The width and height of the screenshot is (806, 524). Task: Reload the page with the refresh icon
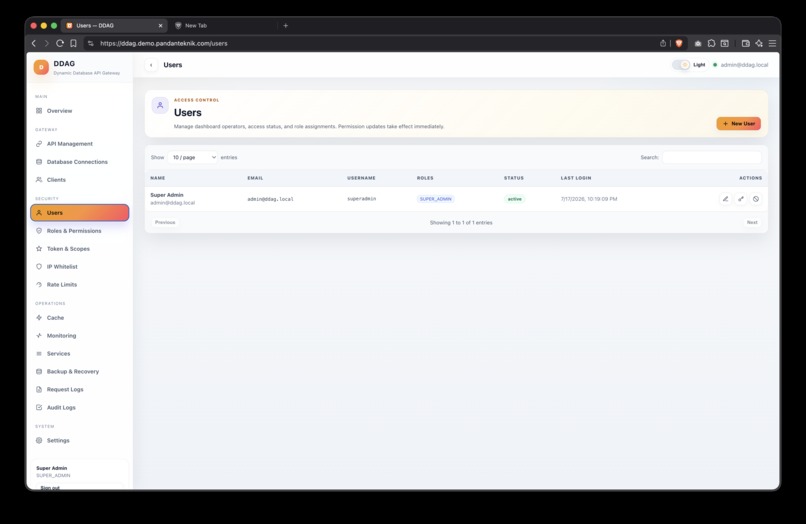click(x=60, y=43)
